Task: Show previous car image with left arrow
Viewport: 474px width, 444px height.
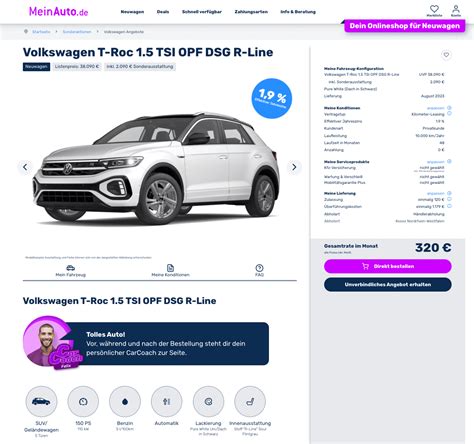Action: (x=25, y=167)
